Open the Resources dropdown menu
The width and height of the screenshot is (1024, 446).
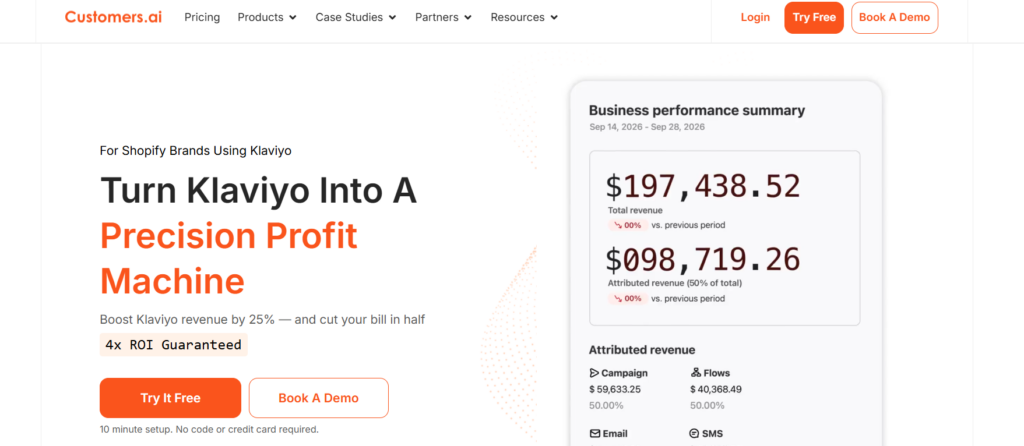pos(524,17)
